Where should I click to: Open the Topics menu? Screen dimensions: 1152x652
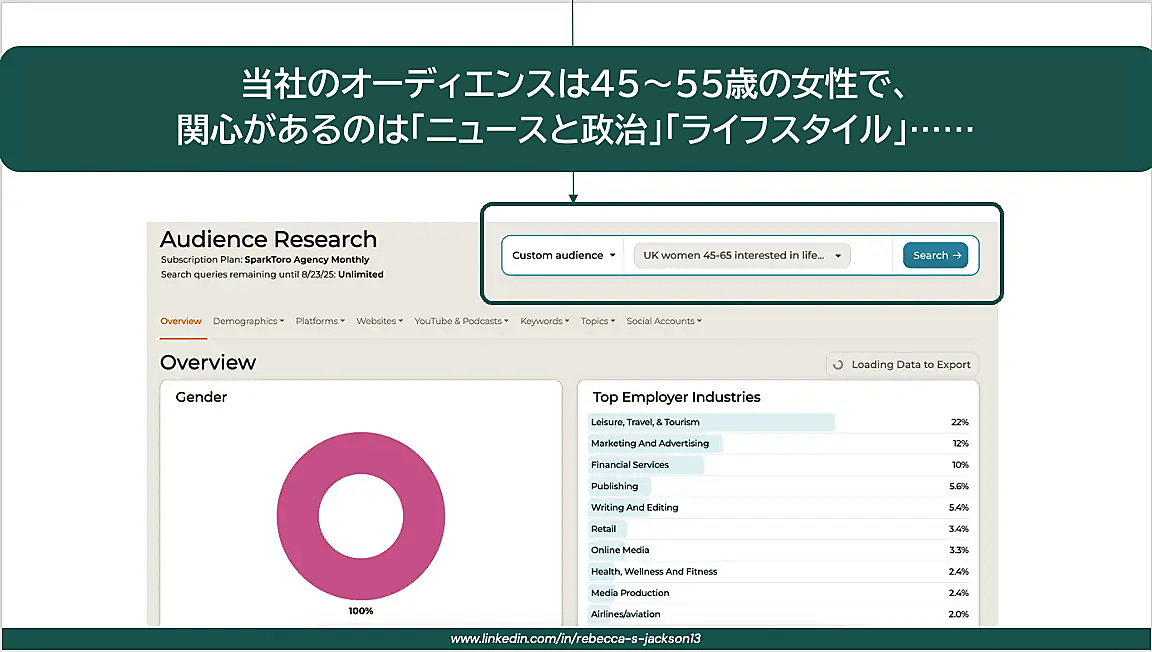click(597, 321)
